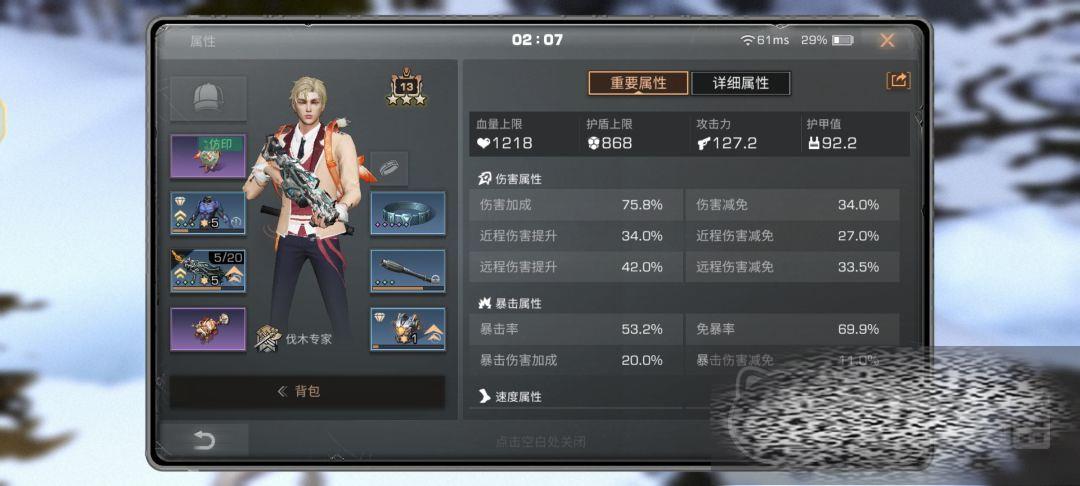
Task: Click the small bracelet slot beside character
Action: (x=389, y=168)
